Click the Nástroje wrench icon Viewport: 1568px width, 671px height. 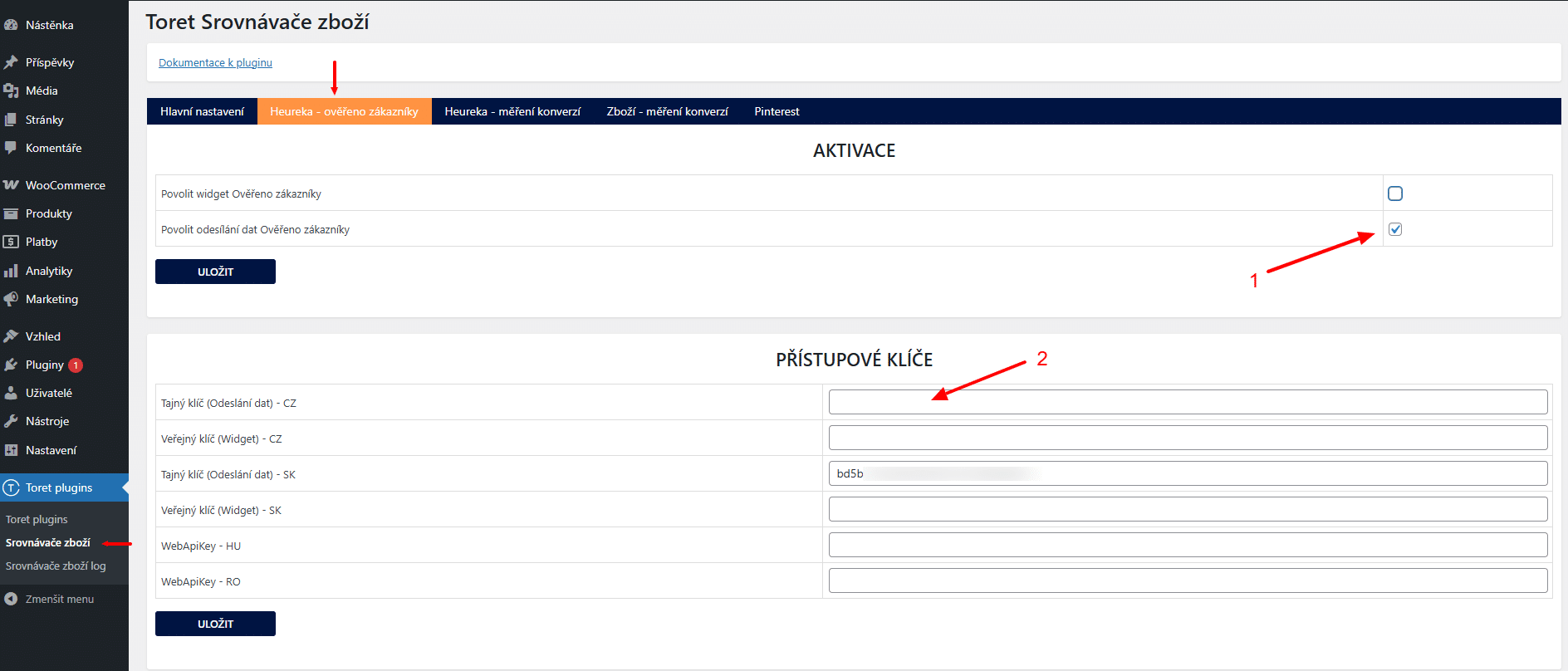click(11, 421)
